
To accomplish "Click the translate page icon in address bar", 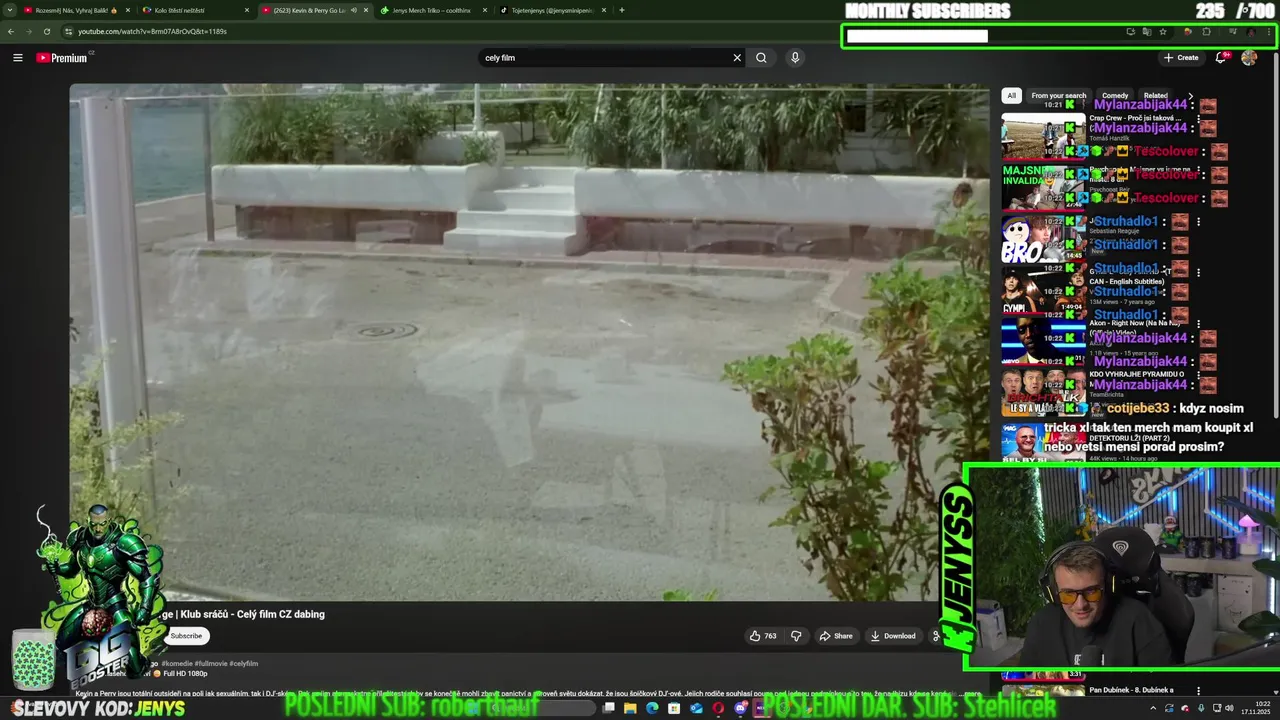I will pos(1146,32).
